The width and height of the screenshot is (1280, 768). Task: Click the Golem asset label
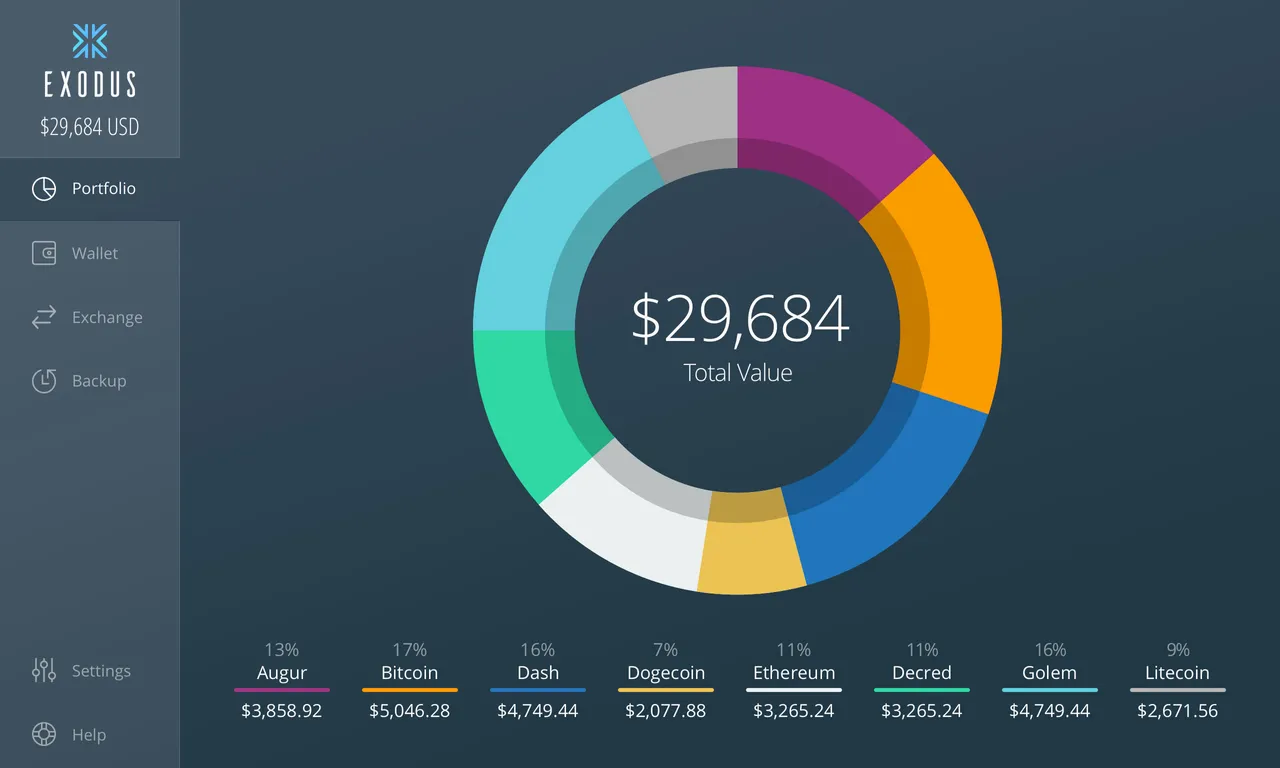click(1050, 673)
